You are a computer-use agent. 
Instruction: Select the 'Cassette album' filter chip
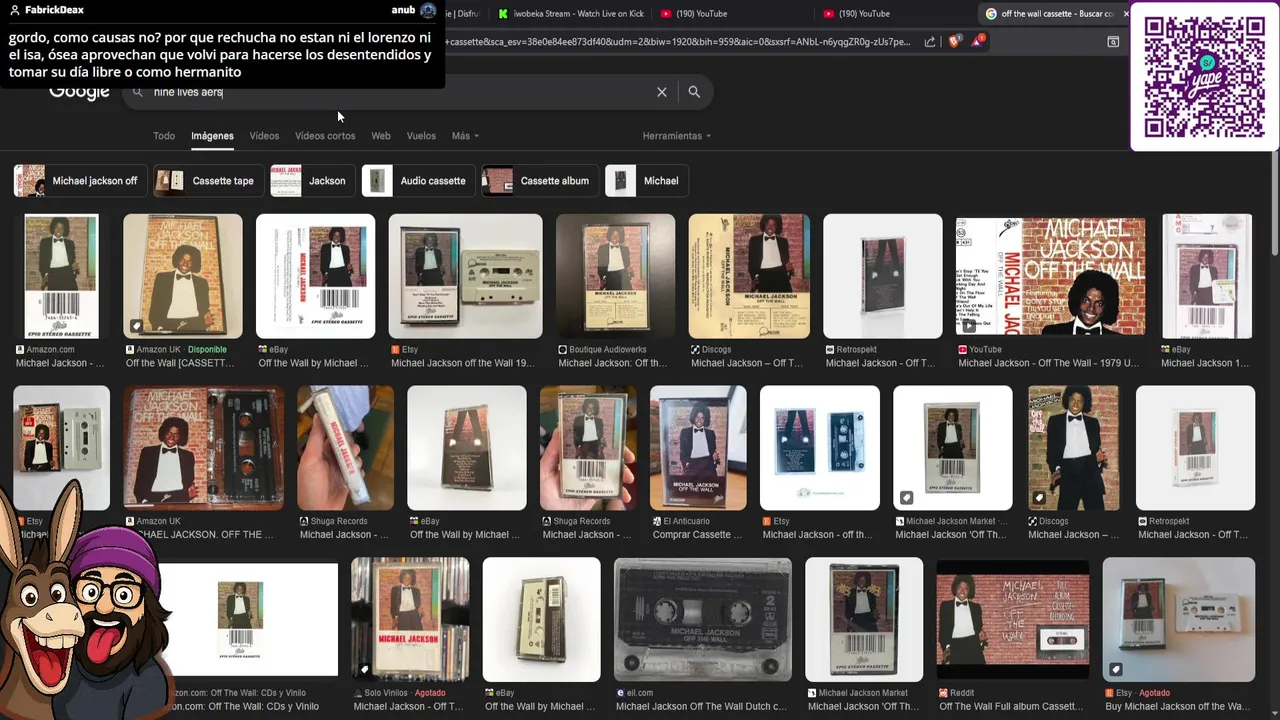point(541,181)
